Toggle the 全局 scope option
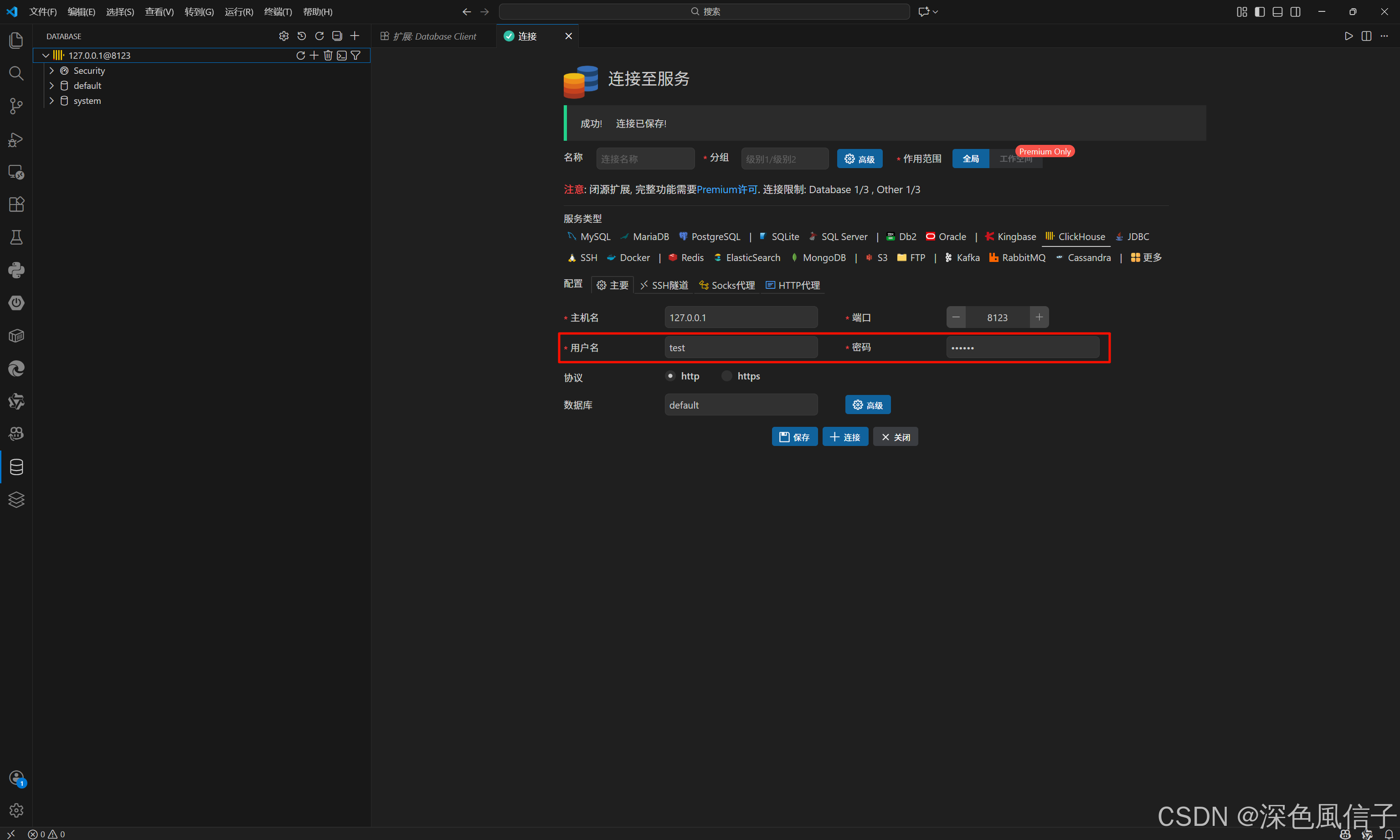1400x840 pixels. (970, 159)
